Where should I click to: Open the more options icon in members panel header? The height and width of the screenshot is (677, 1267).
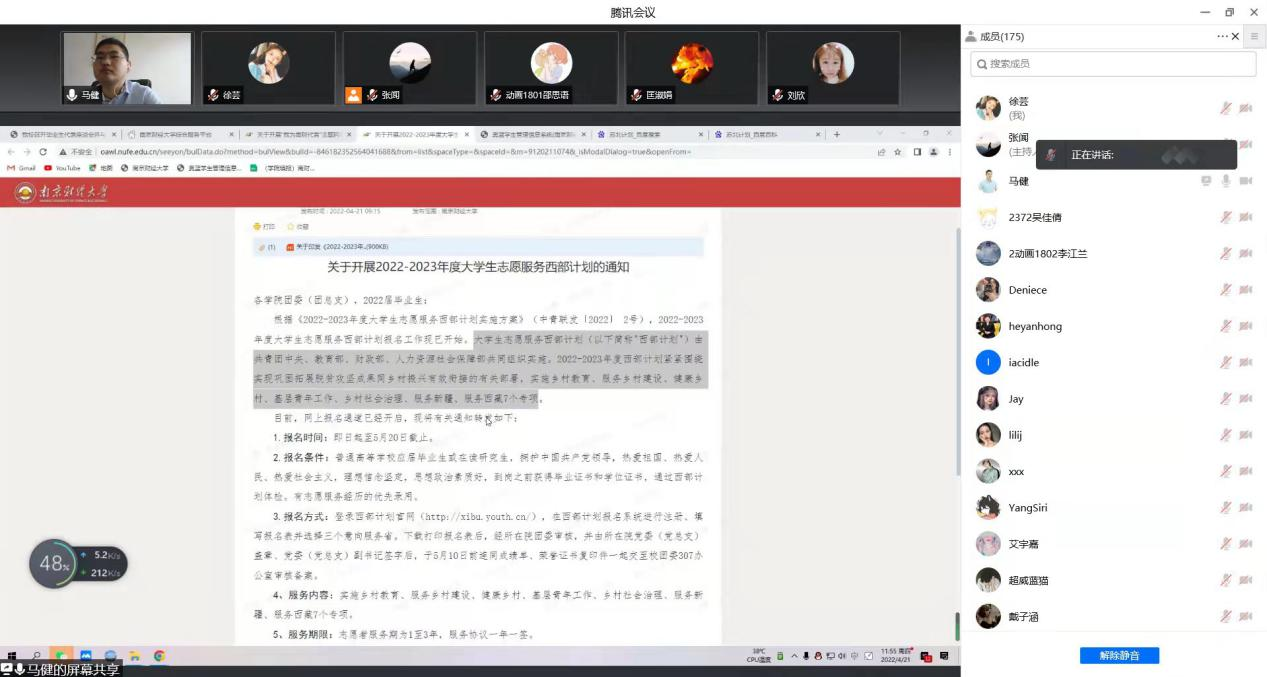click(x=1222, y=36)
